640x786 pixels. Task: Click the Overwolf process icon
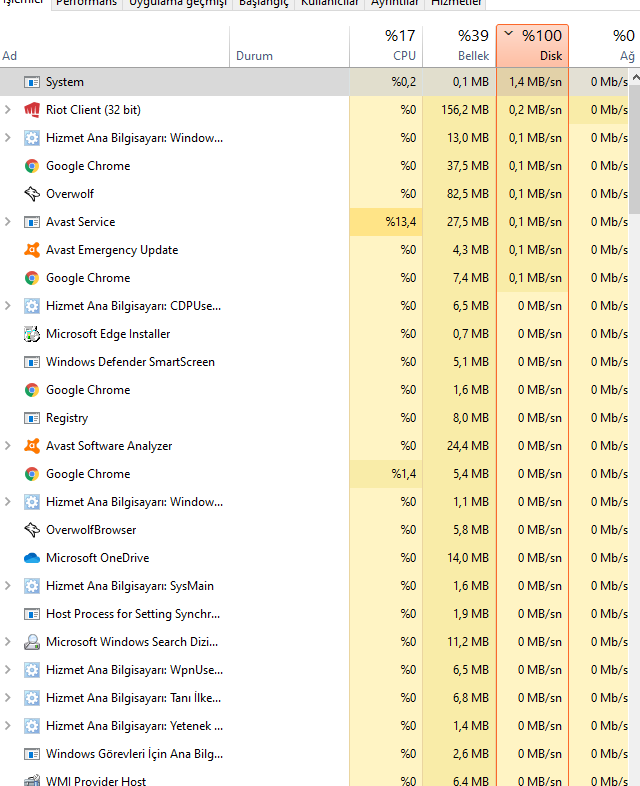(x=32, y=194)
